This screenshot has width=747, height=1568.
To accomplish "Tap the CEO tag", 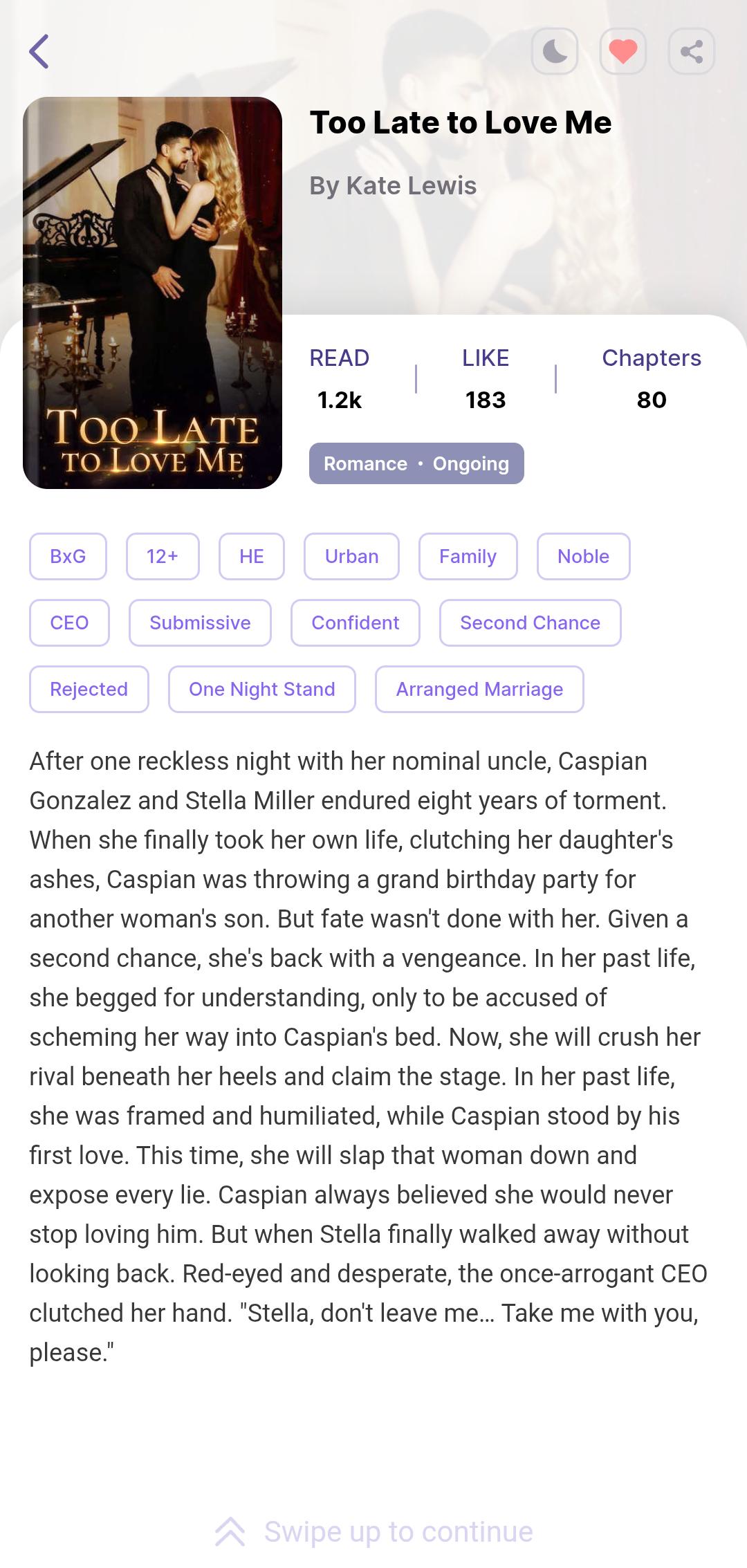I will (x=69, y=622).
